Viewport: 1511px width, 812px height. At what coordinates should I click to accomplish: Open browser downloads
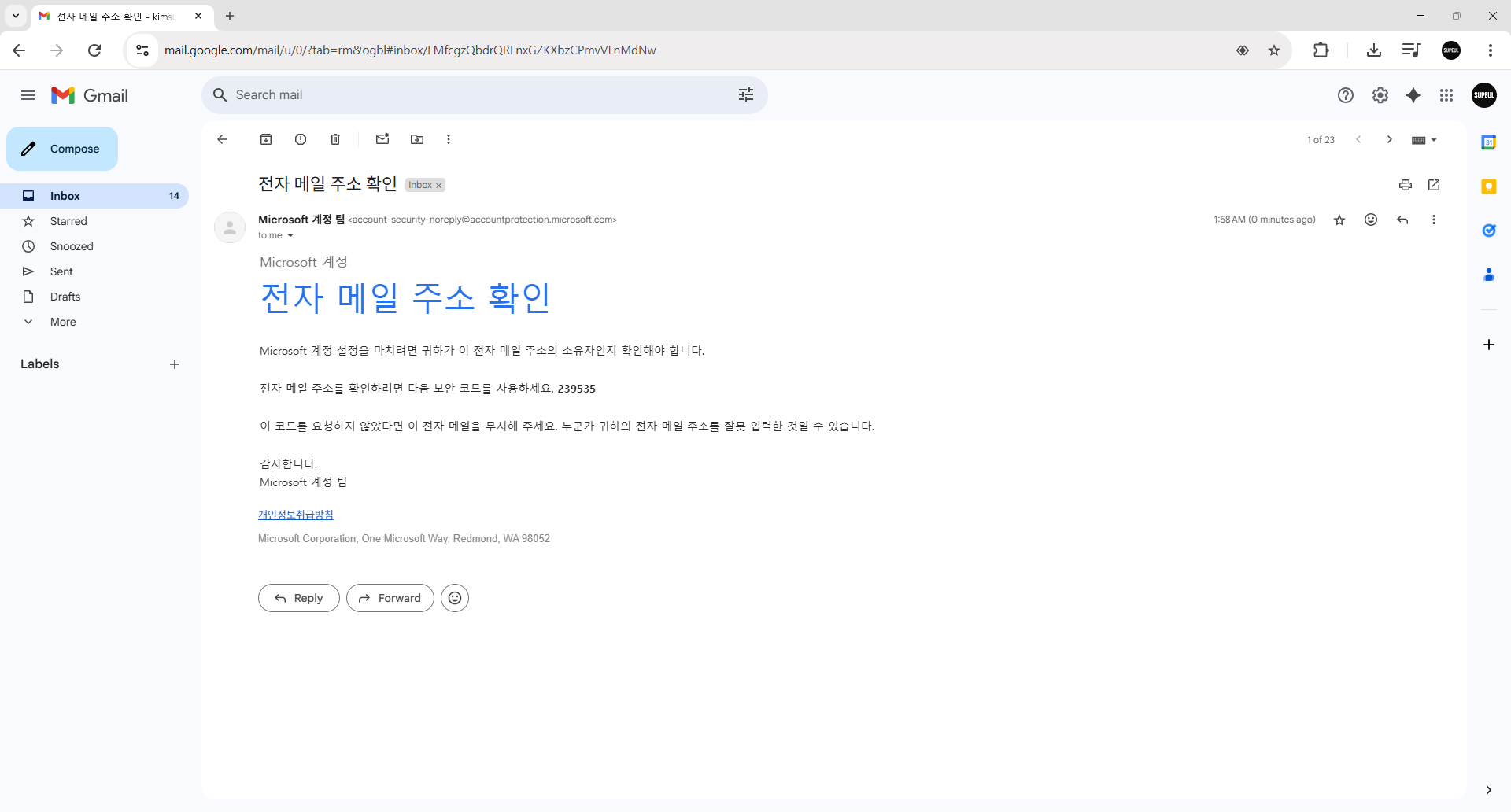point(1374,50)
